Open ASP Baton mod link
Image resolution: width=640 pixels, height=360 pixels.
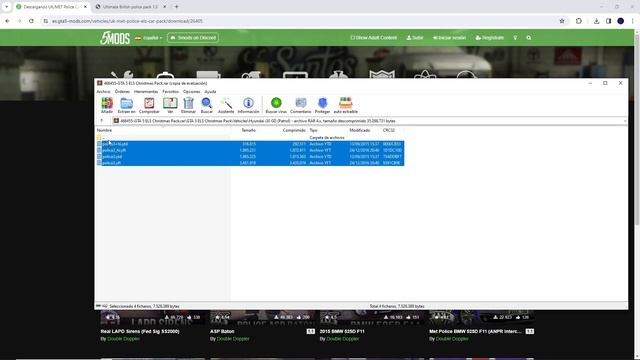(x=222, y=331)
